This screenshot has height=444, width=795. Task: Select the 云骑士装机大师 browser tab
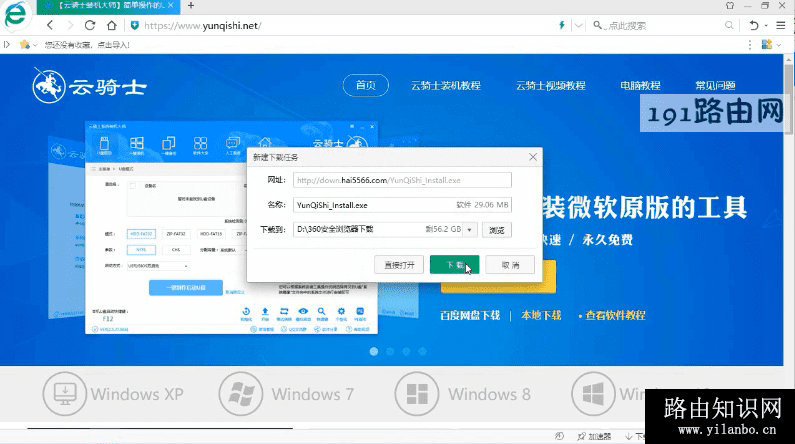point(109,6)
